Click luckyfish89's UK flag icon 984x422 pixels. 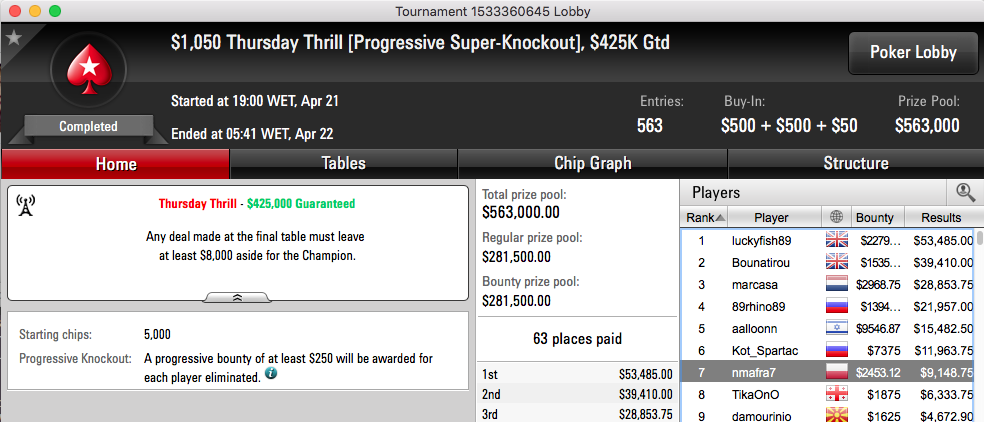(x=837, y=240)
